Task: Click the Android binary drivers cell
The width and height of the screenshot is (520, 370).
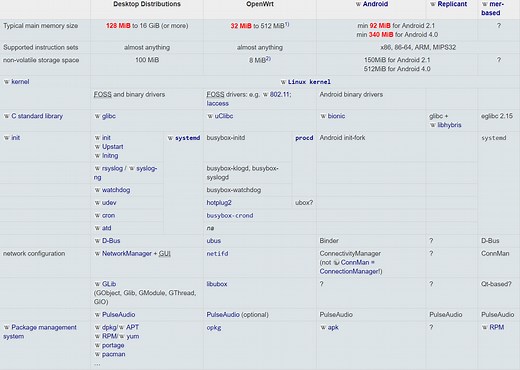Action: pos(351,94)
